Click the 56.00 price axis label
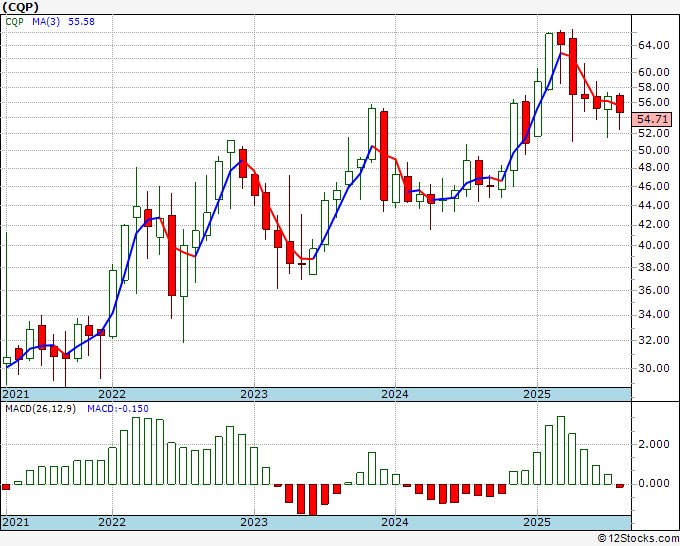Image resolution: width=680 pixels, height=546 pixels. click(653, 102)
